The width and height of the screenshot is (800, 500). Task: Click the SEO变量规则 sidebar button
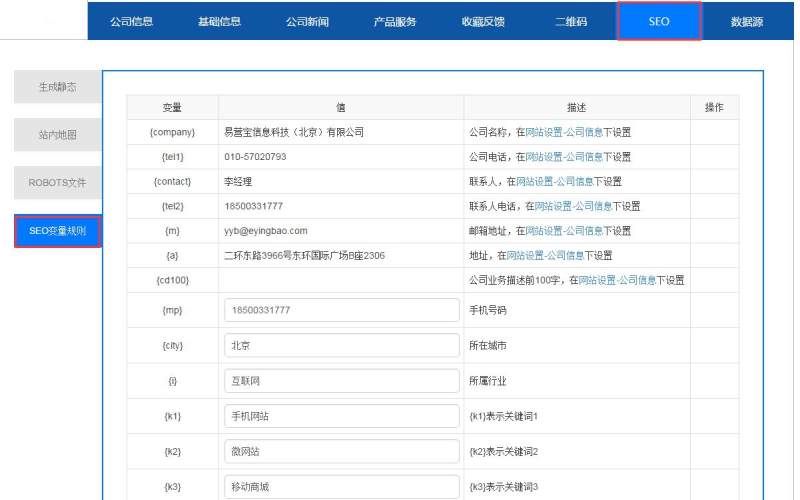pos(57,231)
